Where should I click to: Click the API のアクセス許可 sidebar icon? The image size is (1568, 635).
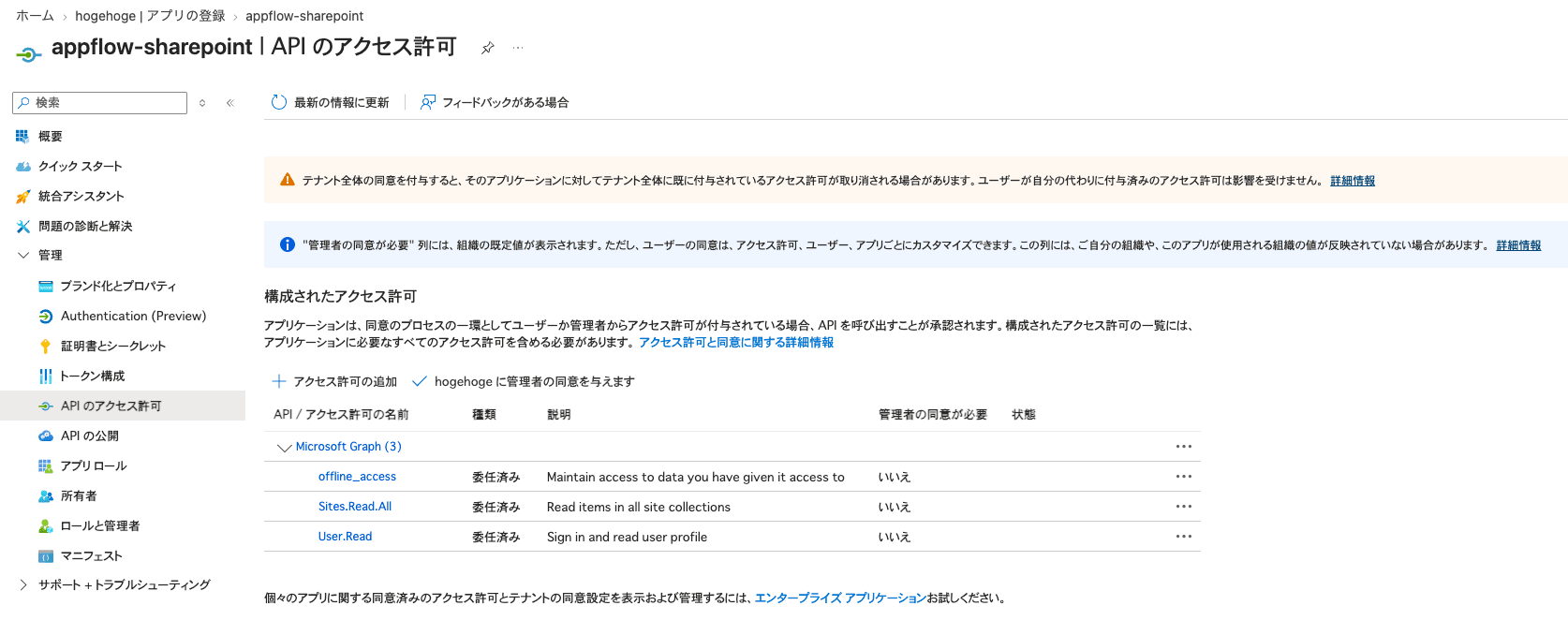coord(46,406)
